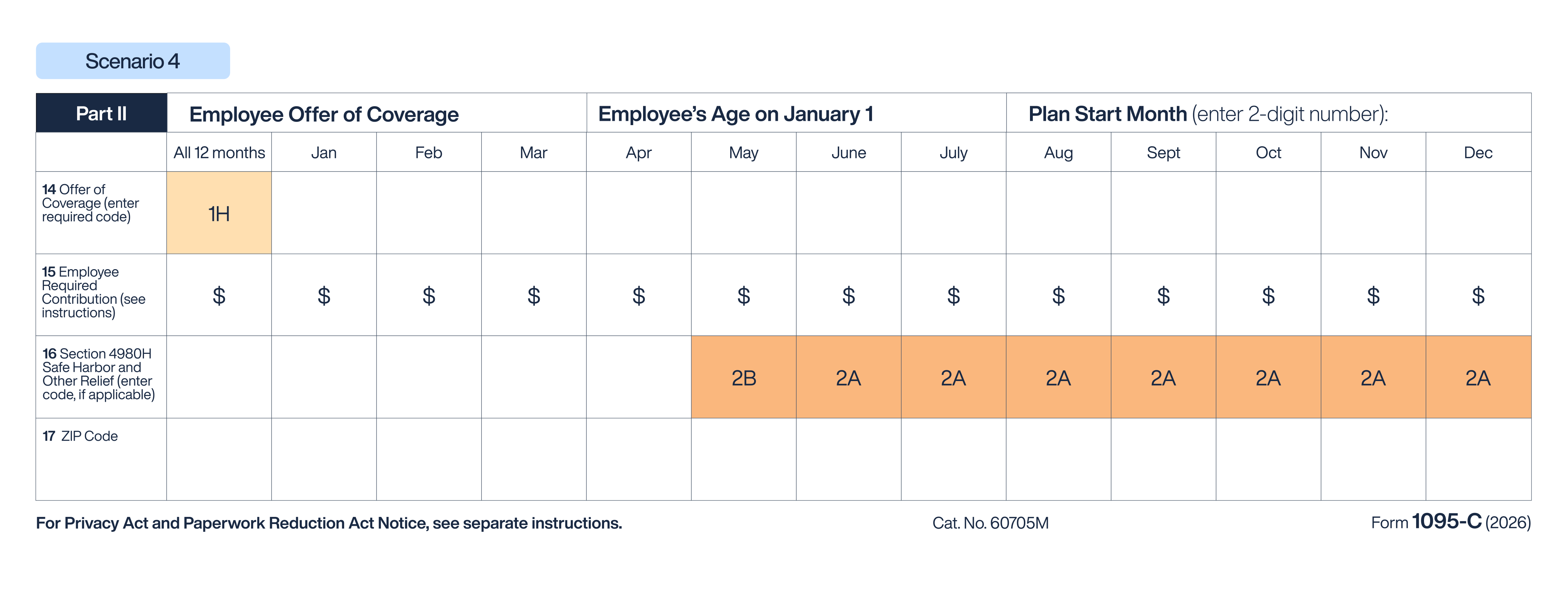1568x593 pixels.
Task: Click the Sept column header
Action: (1163, 152)
